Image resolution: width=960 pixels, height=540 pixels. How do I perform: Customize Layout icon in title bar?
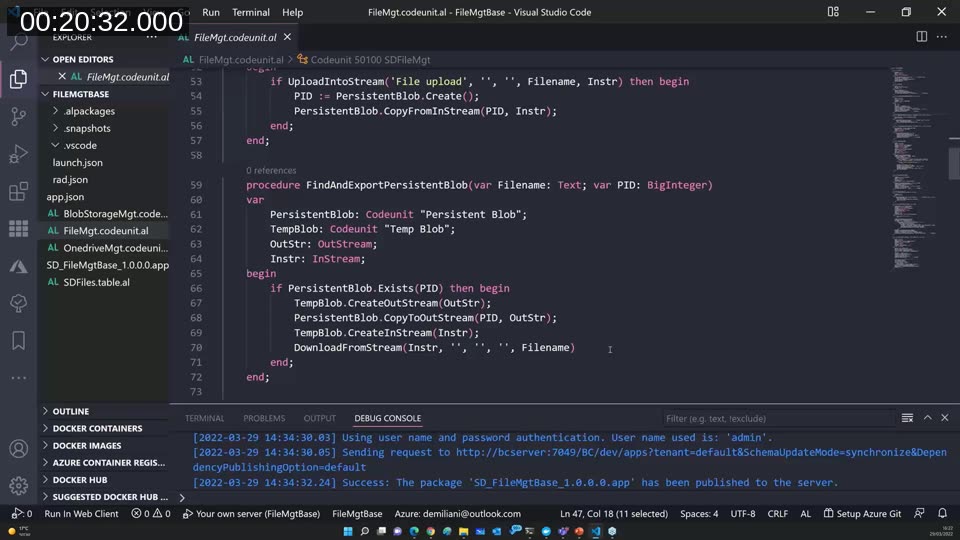[x=833, y=12]
